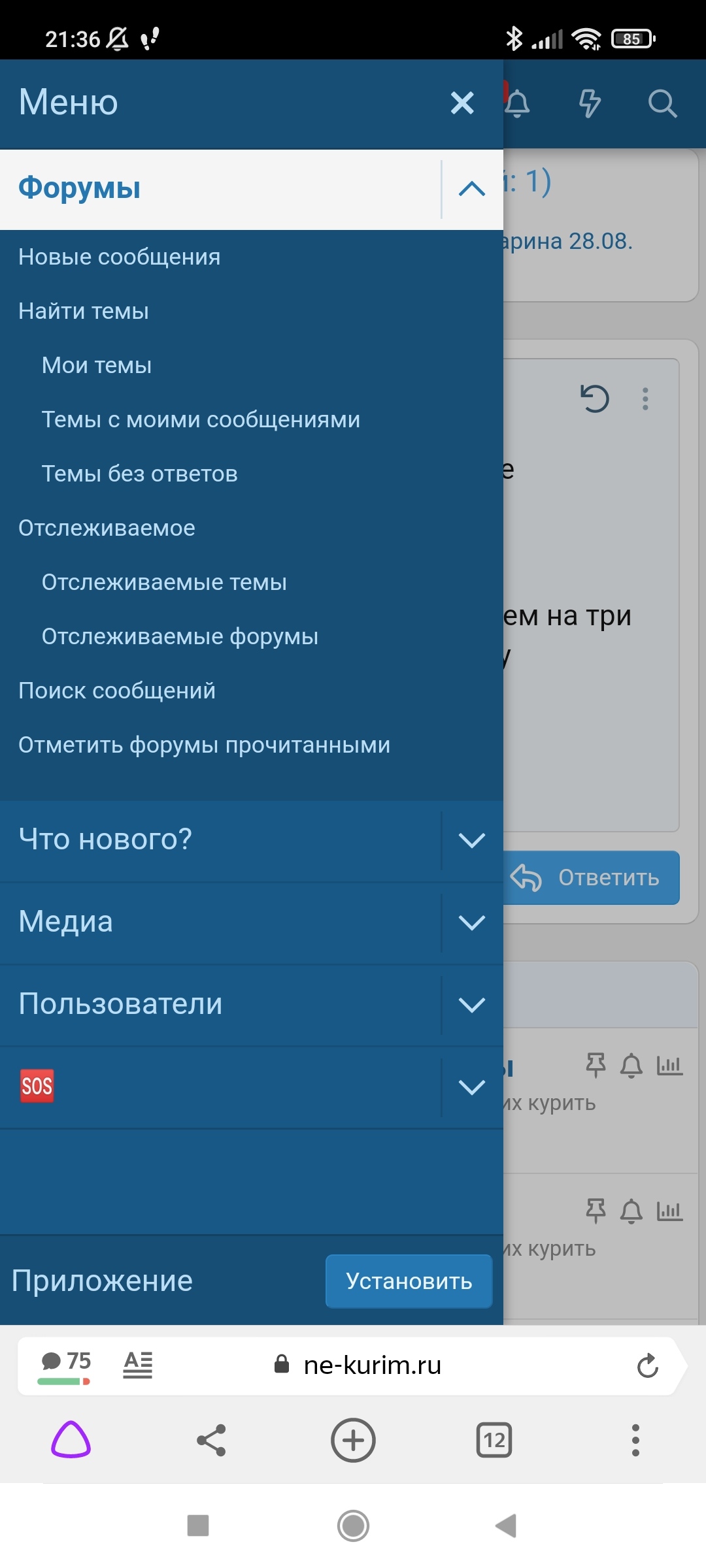
Task: Expand the Что нового? section
Action: pos(472,840)
